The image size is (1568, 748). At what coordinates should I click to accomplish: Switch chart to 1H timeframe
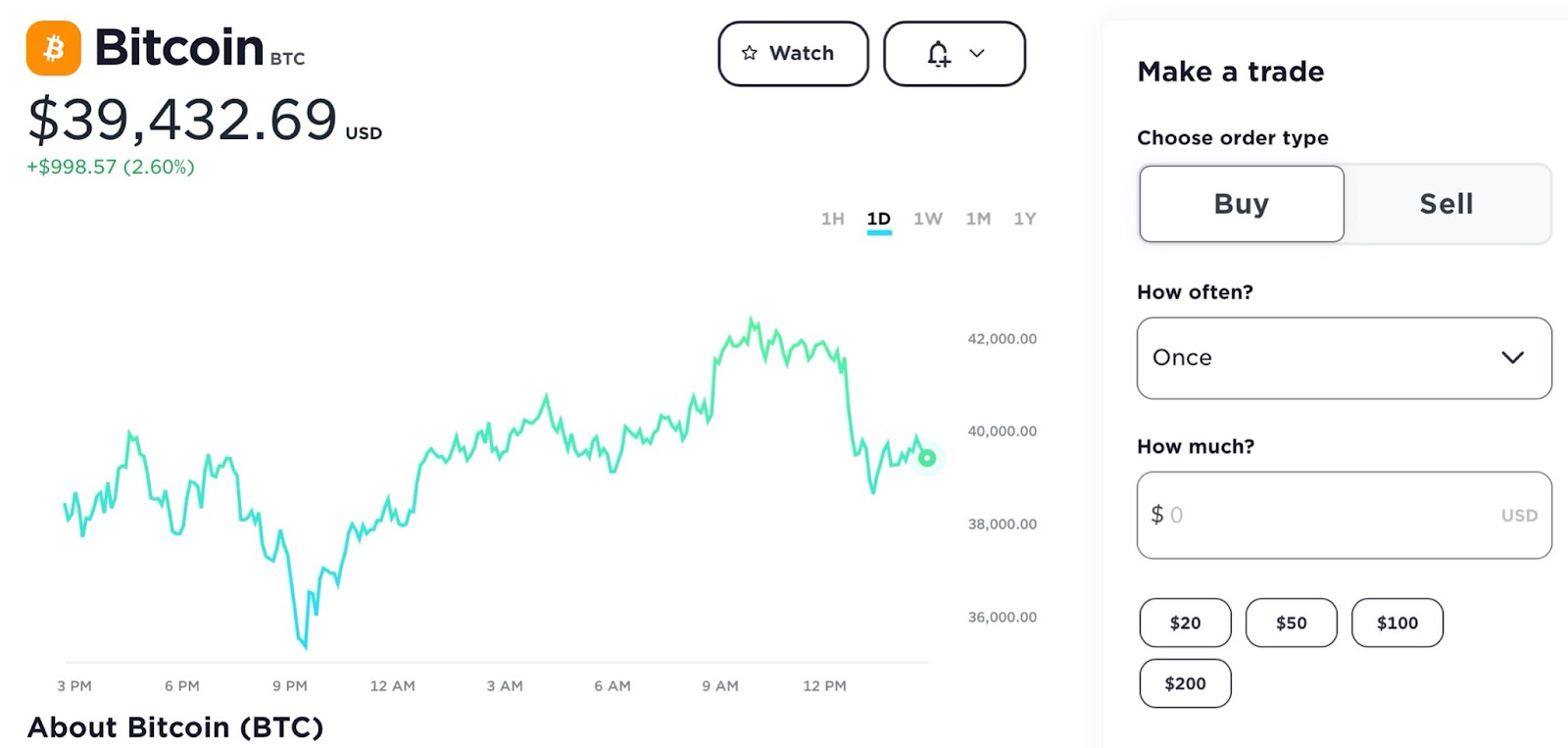pyautogui.click(x=832, y=219)
